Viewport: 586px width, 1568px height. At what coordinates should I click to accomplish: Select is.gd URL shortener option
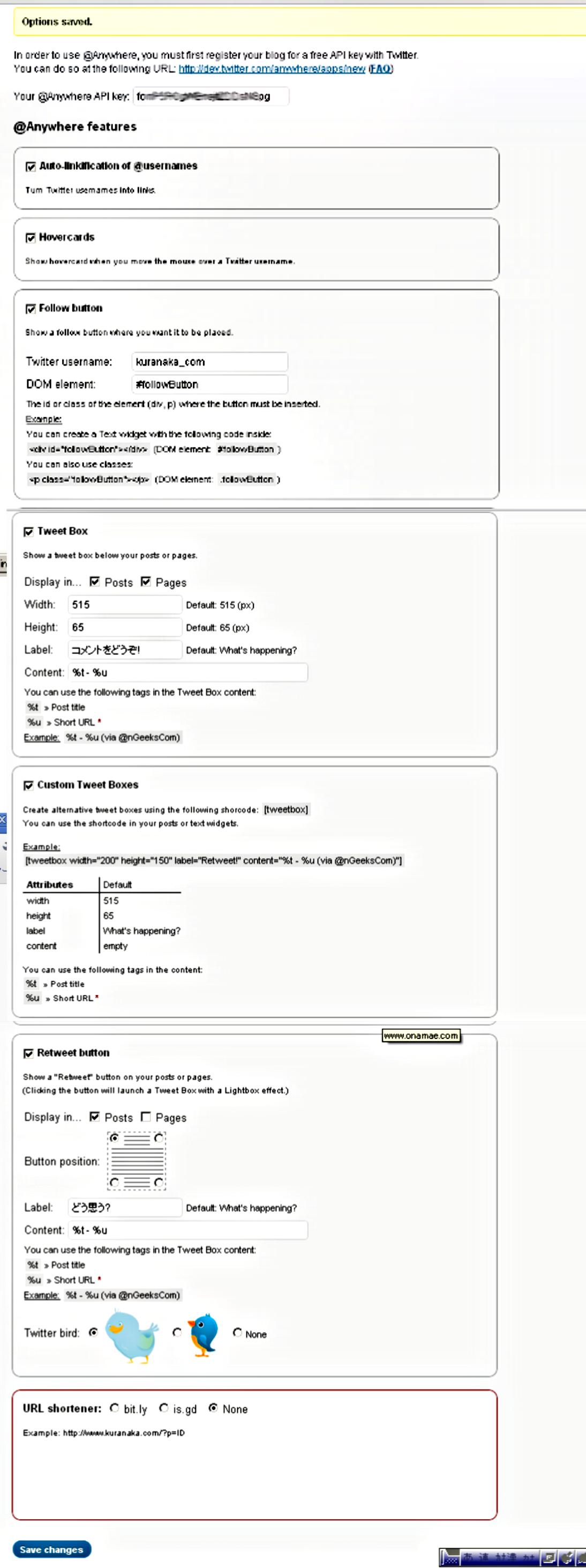point(164,1408)
